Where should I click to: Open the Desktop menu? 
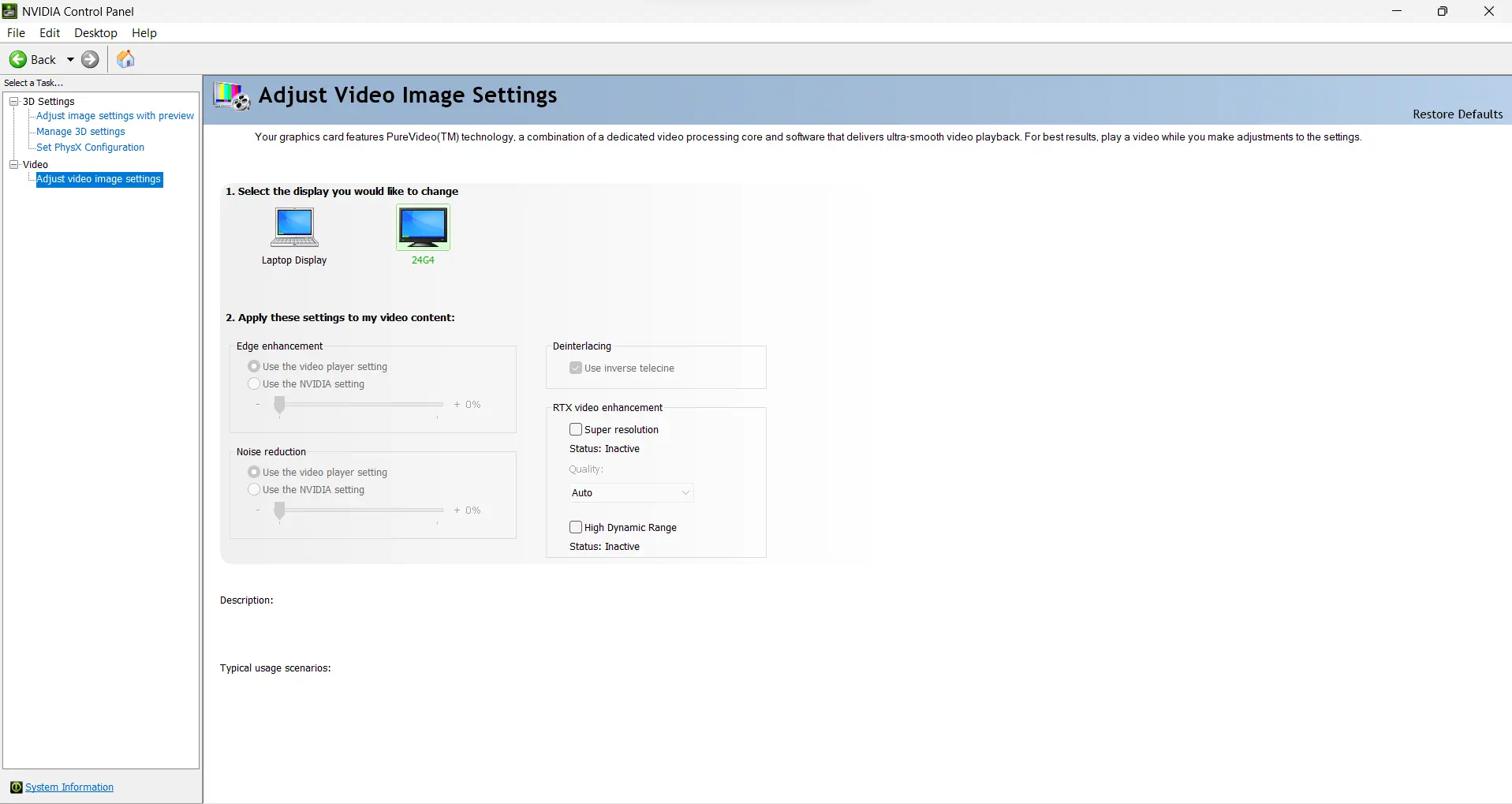click(95, 33)
